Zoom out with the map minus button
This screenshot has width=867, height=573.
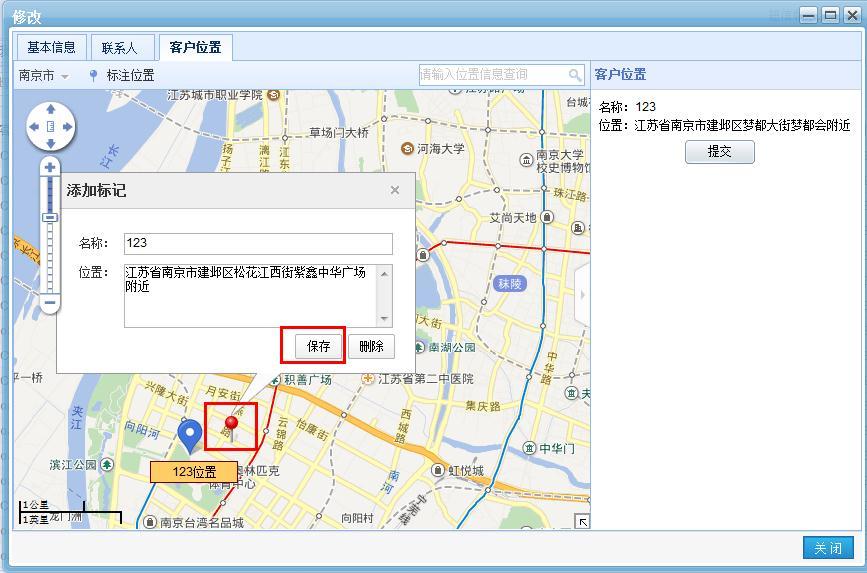[x=50, y=302]
